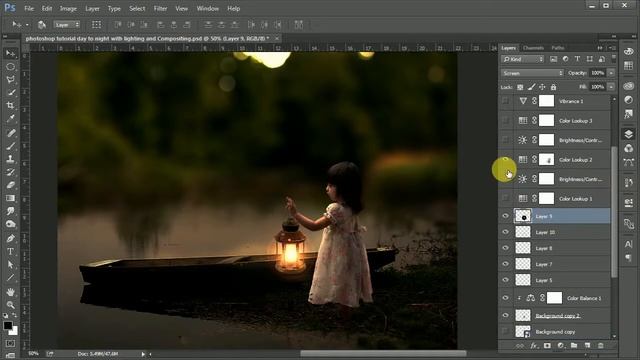Click the Layers stack icon in right dock
Image resolution: width=640 pixels, height=360 pixels.
629,134
